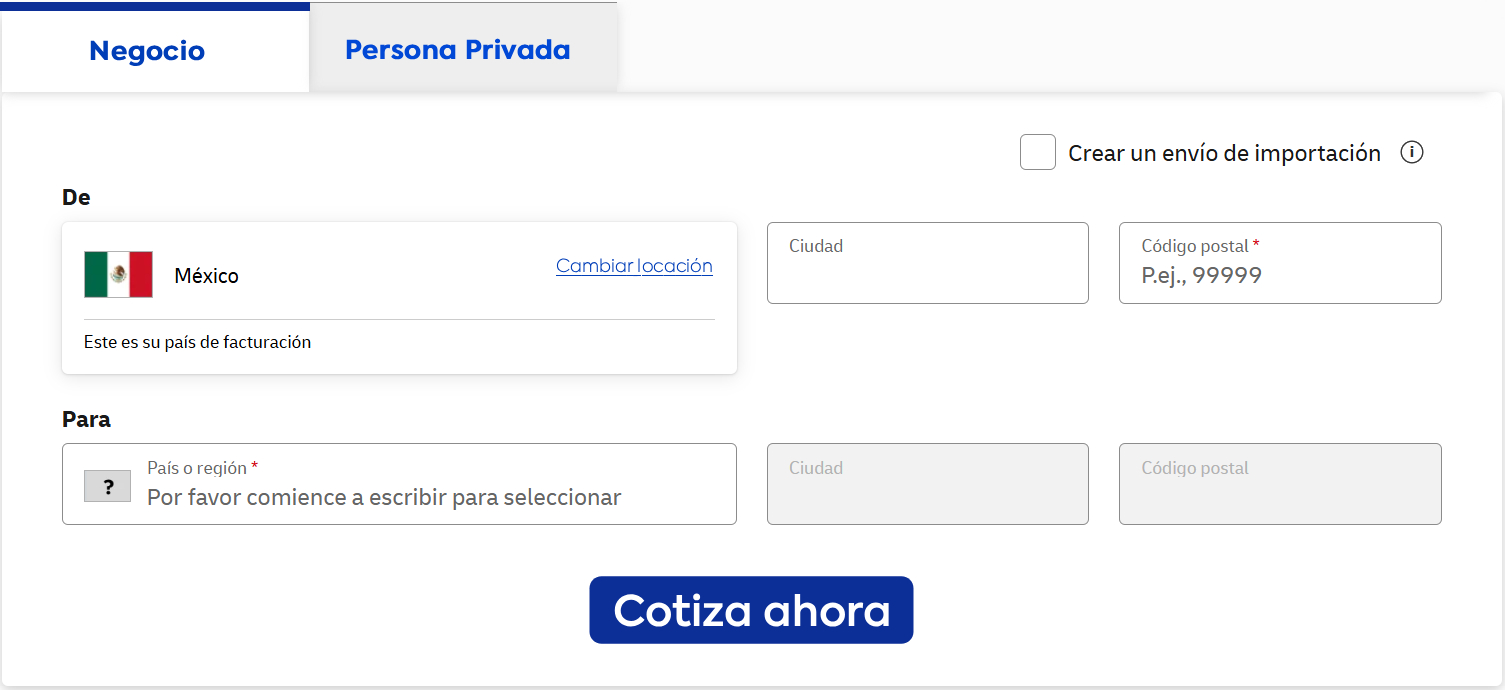Click the import shipment info icon
Screen dimensions: 1505x690
[1411, 153]
